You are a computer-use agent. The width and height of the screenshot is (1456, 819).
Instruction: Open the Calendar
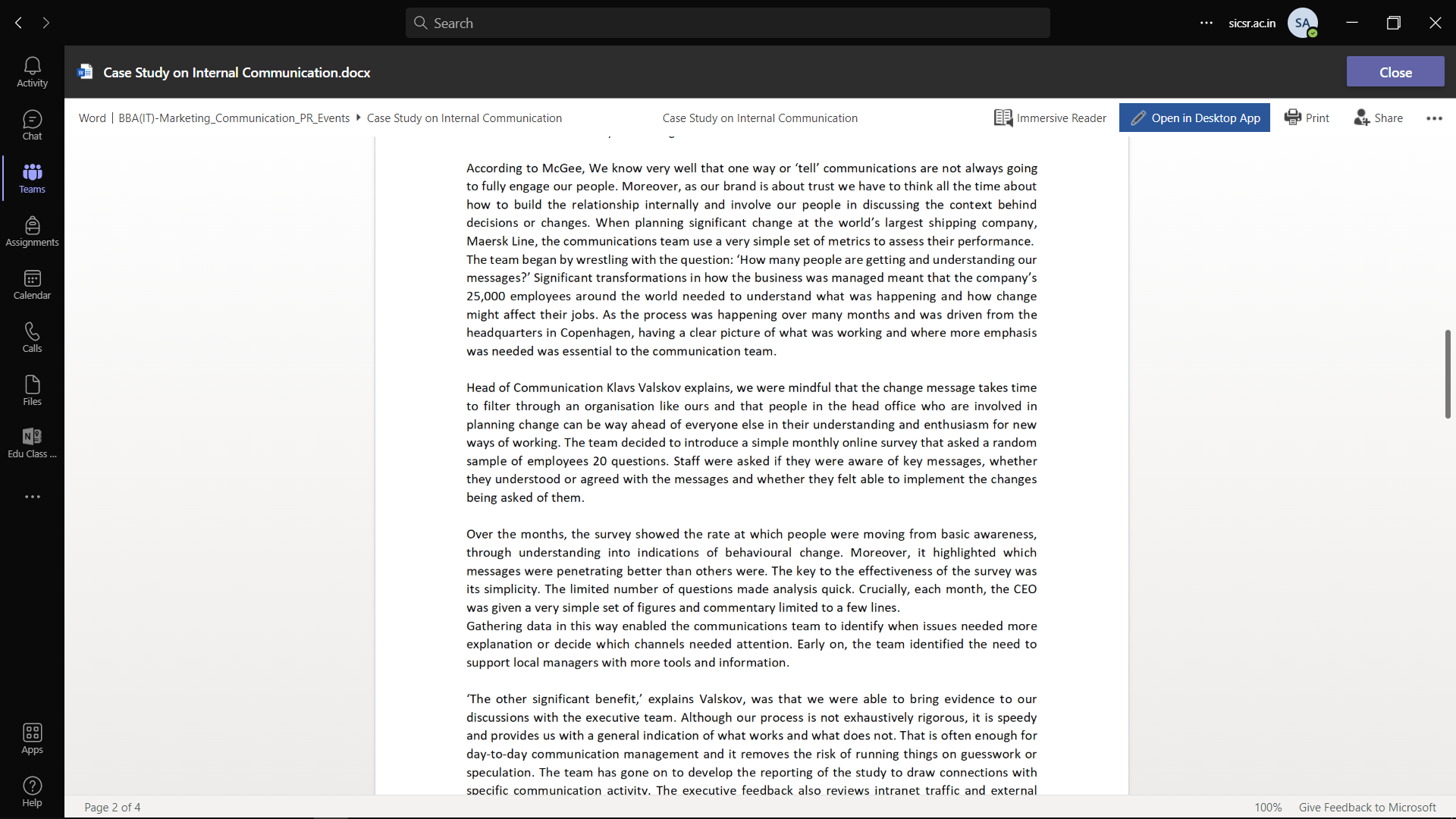[x=32, y=284]
